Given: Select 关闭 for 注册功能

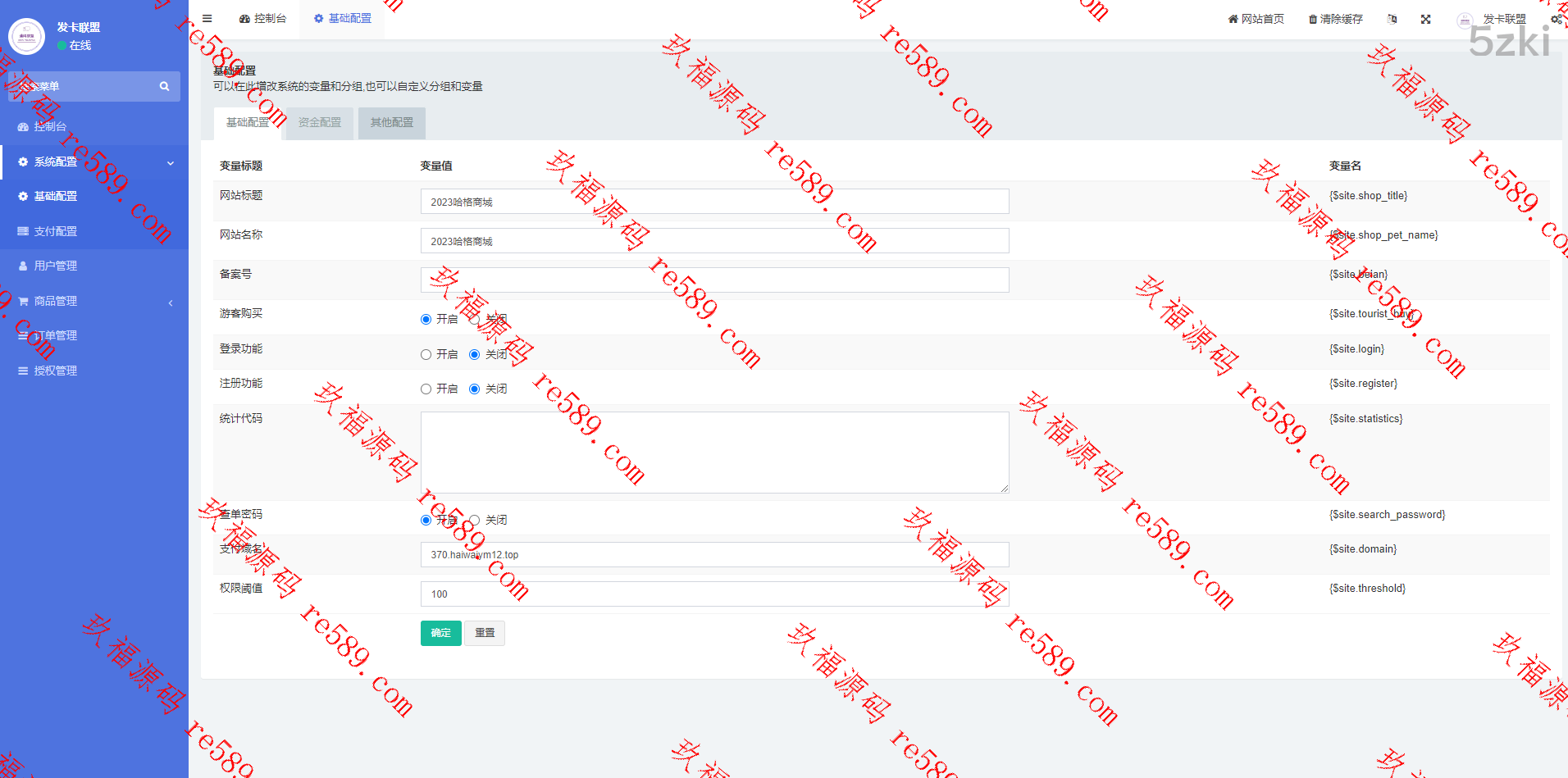Looking at the screenshot, I should click(474, 389).
